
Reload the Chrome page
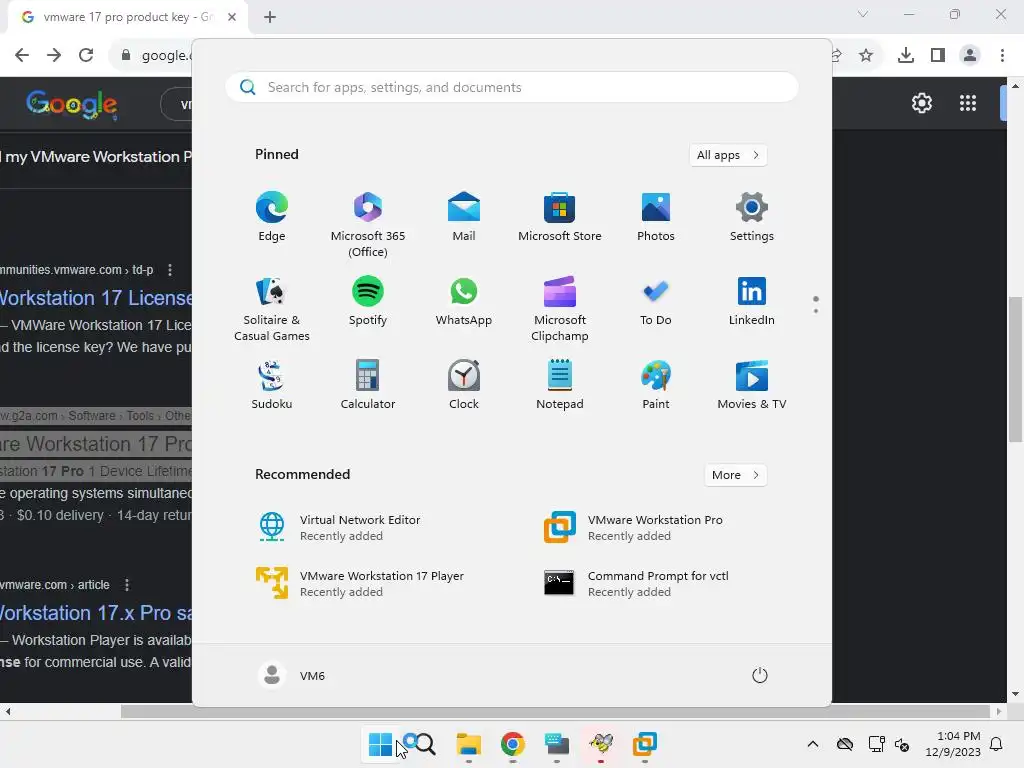click(86, 55)
